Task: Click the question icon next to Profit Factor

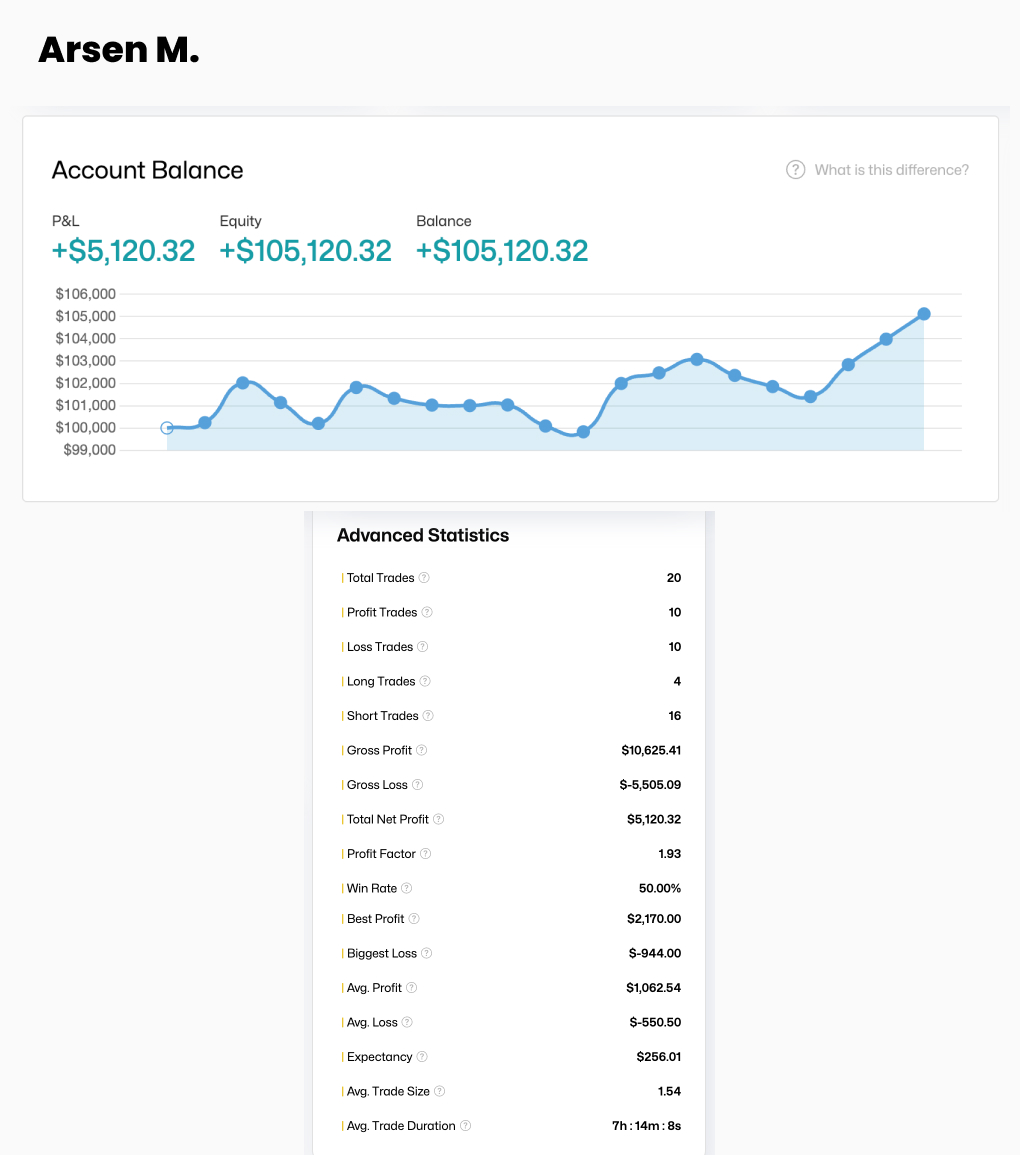Action: [425, 854]
